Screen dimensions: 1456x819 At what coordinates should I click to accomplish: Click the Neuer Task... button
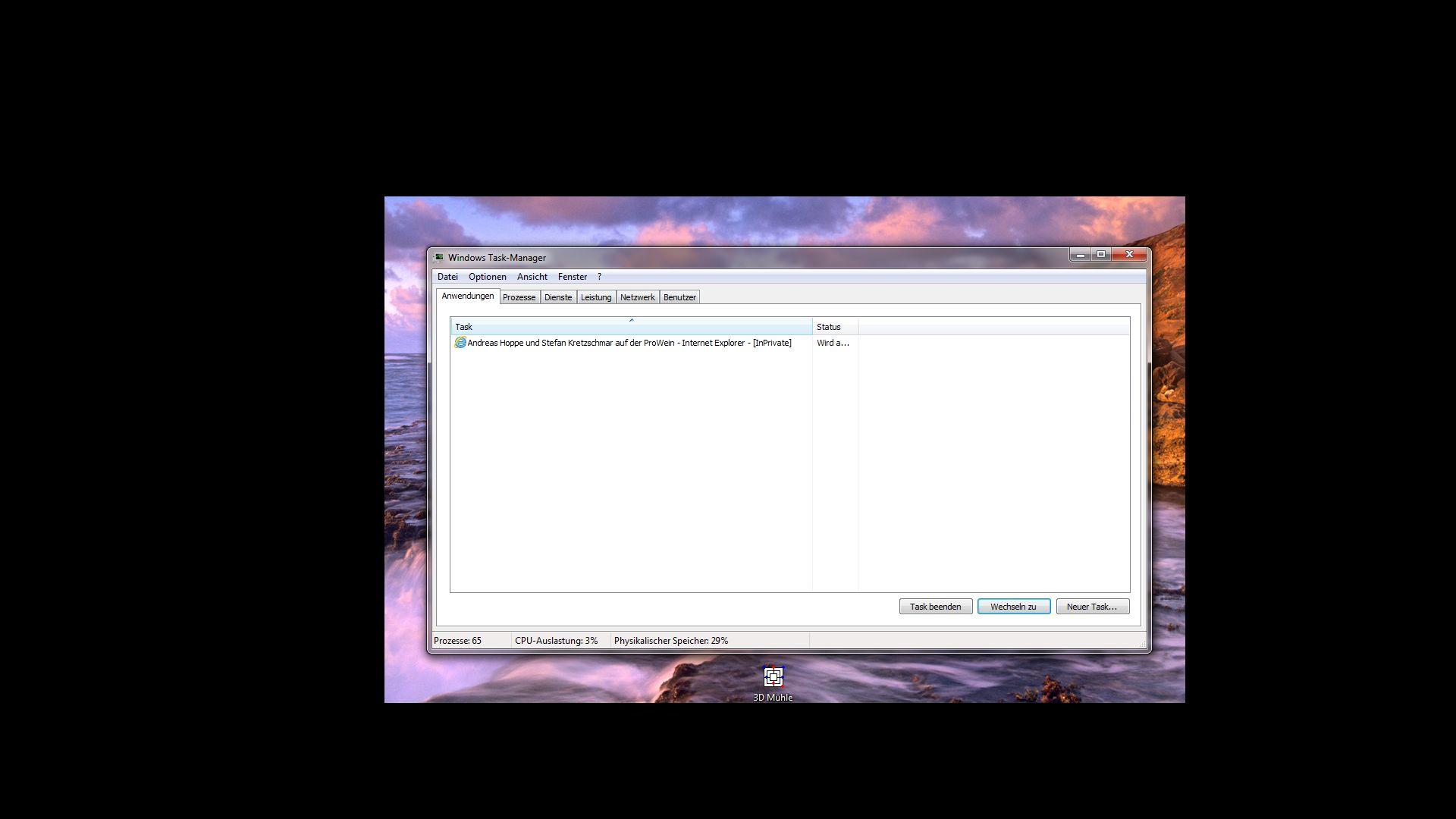(x=1091, y=607)
